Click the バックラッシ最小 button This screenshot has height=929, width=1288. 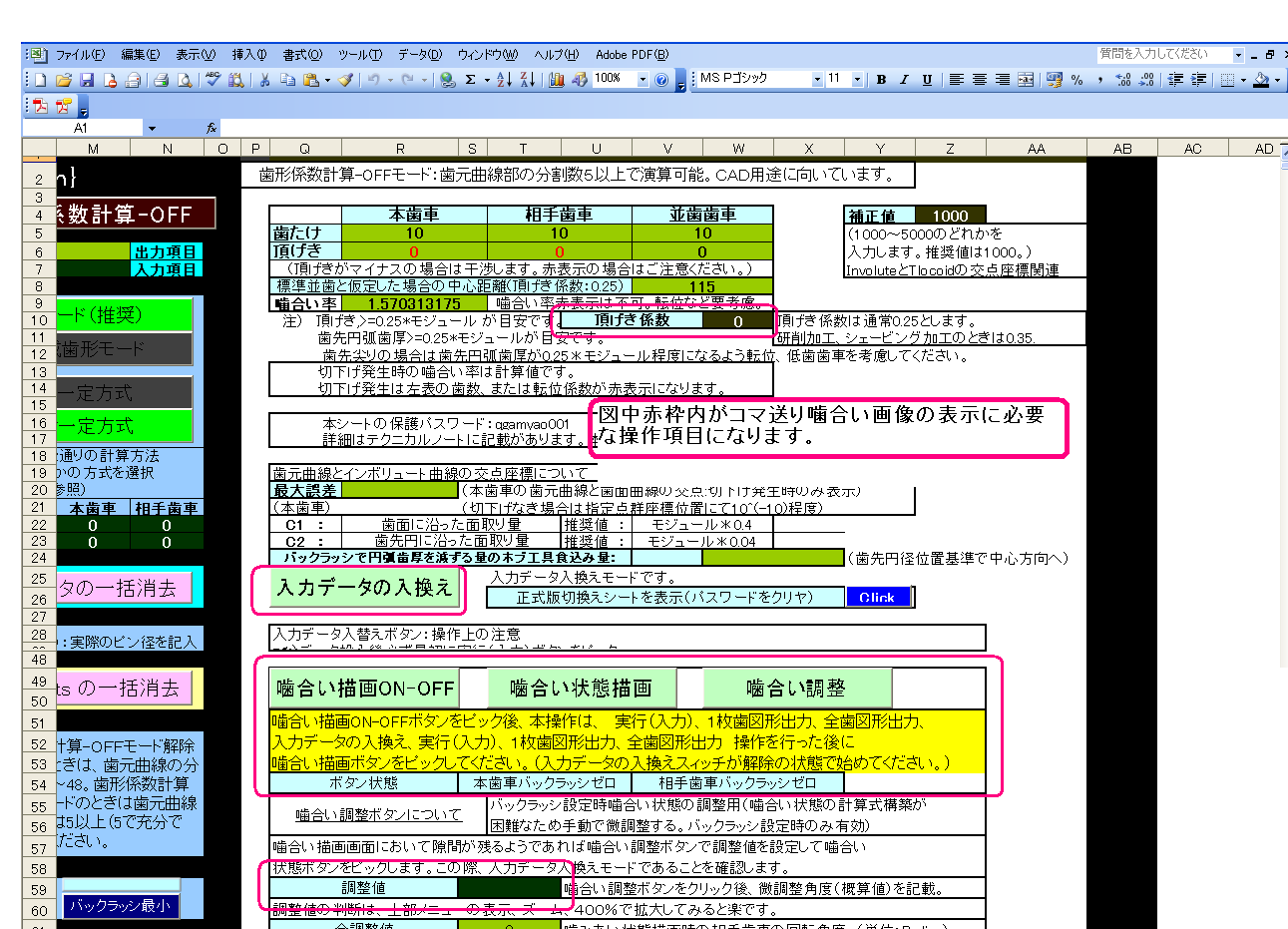click(x=121, y=906)
